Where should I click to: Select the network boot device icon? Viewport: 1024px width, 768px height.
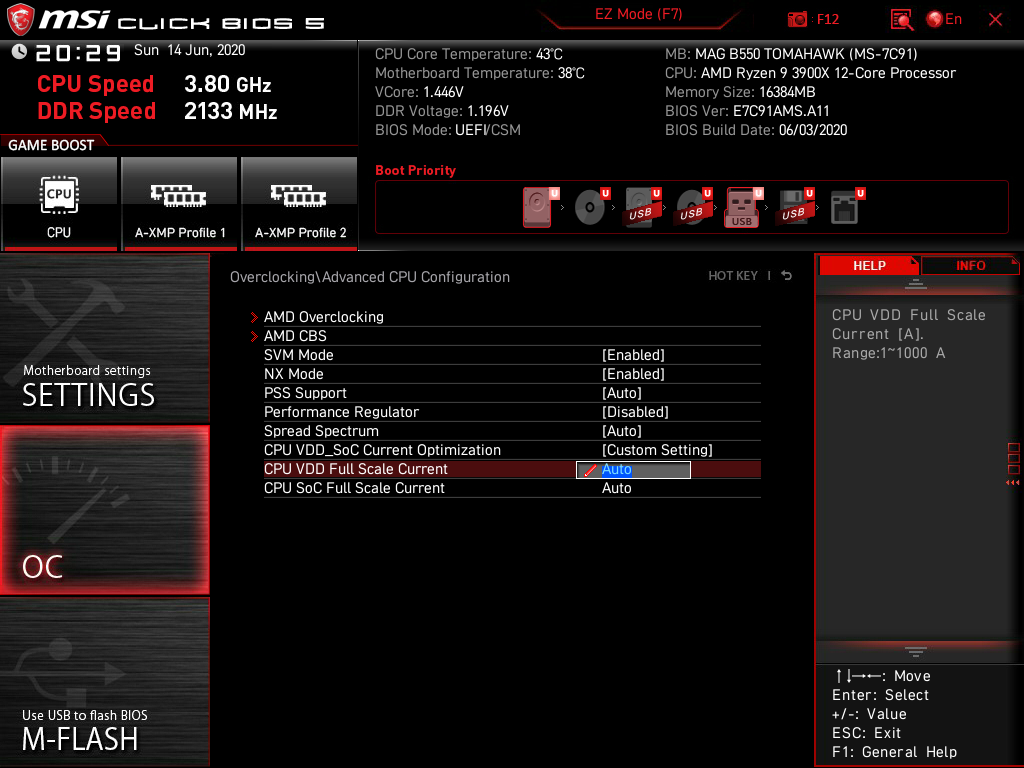[846, 207]
